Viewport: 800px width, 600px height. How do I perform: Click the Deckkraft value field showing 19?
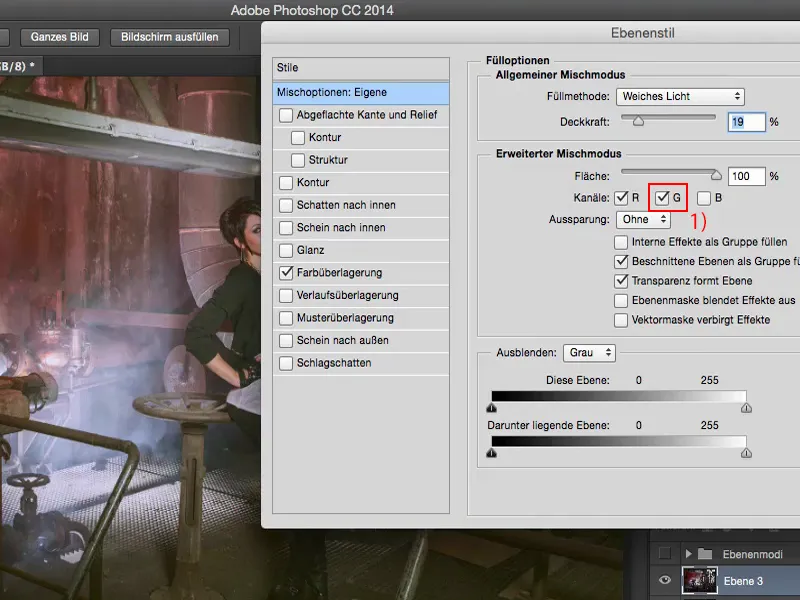pos(746,122)
